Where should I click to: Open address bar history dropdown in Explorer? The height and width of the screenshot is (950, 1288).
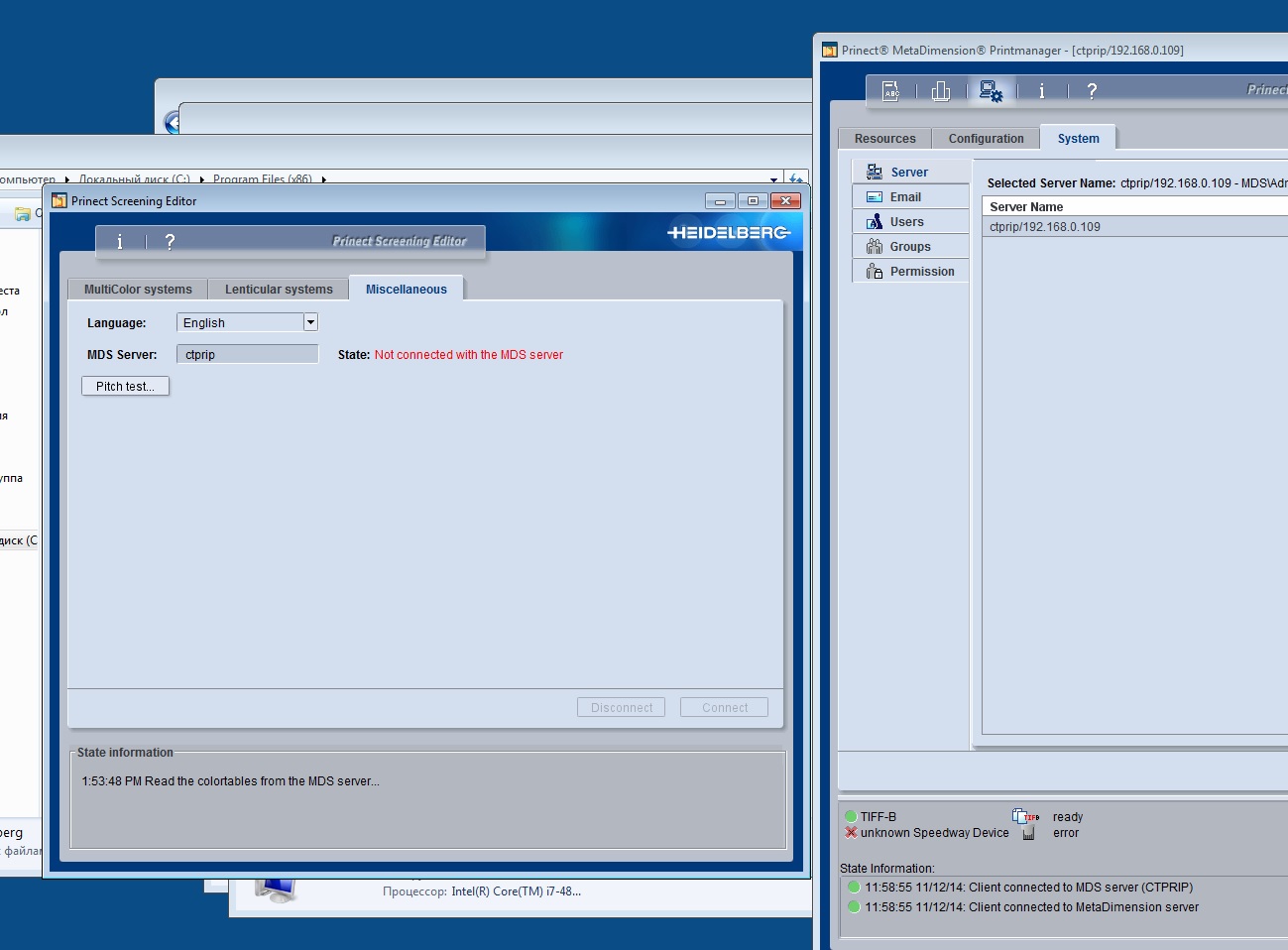(773, 179)
